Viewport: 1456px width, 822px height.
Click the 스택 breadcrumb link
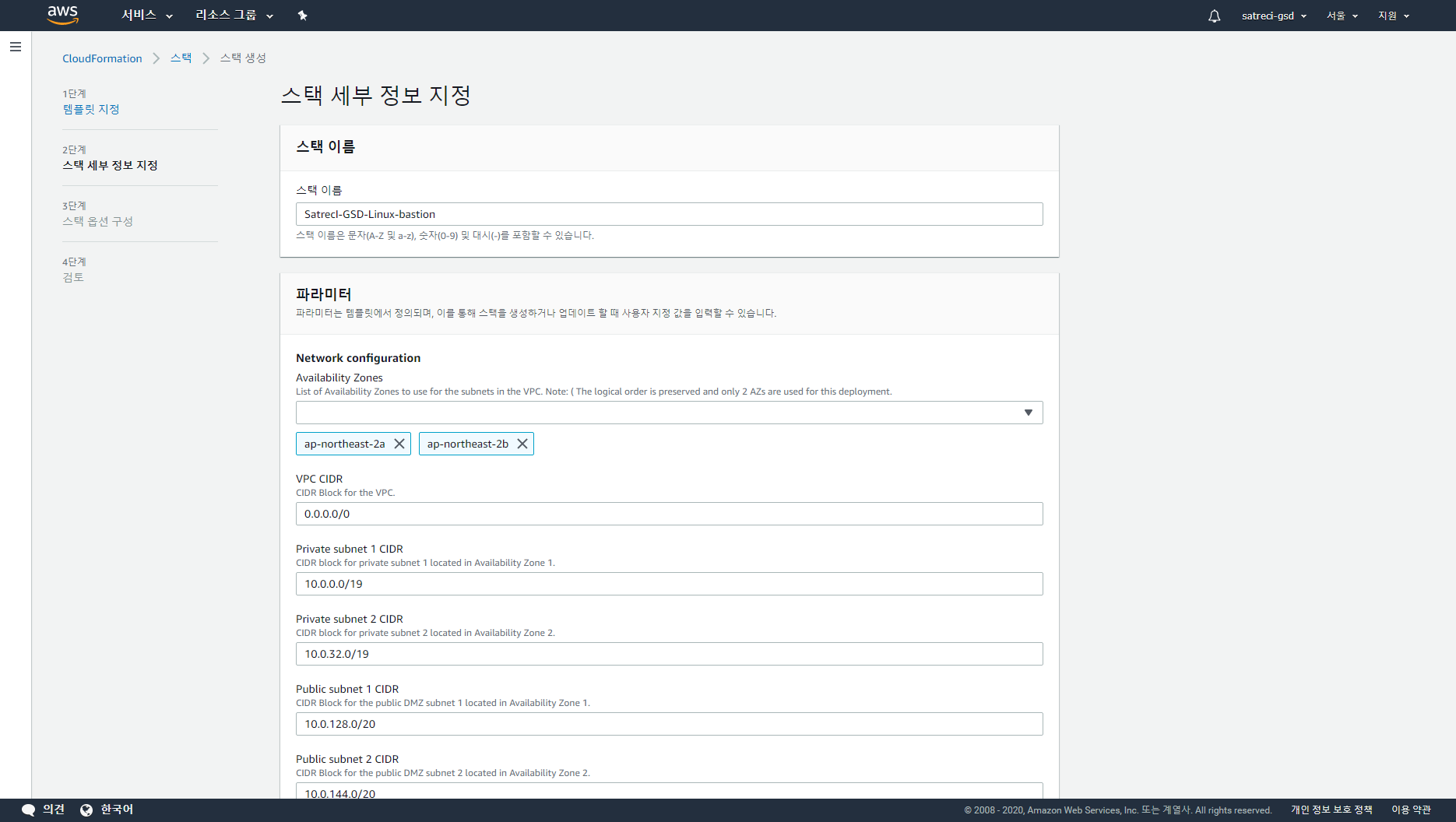coord(181,58)
